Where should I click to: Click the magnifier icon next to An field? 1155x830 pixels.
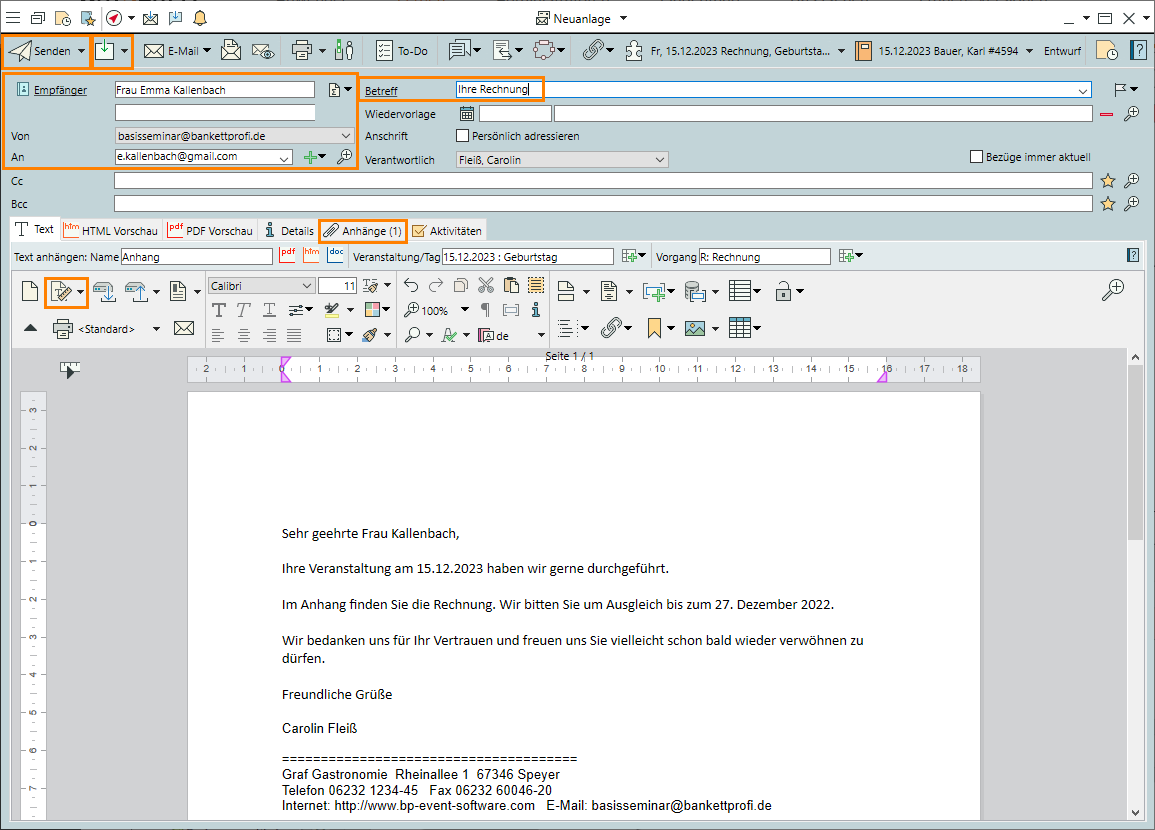344,157
